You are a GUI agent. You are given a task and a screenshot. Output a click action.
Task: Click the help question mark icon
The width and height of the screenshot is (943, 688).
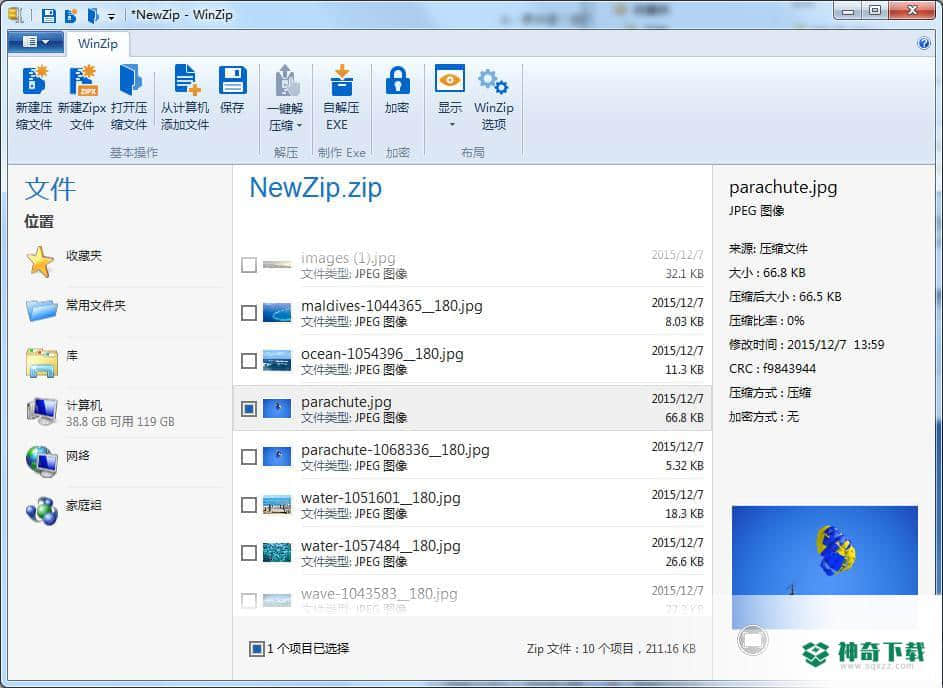click(924, 43)
